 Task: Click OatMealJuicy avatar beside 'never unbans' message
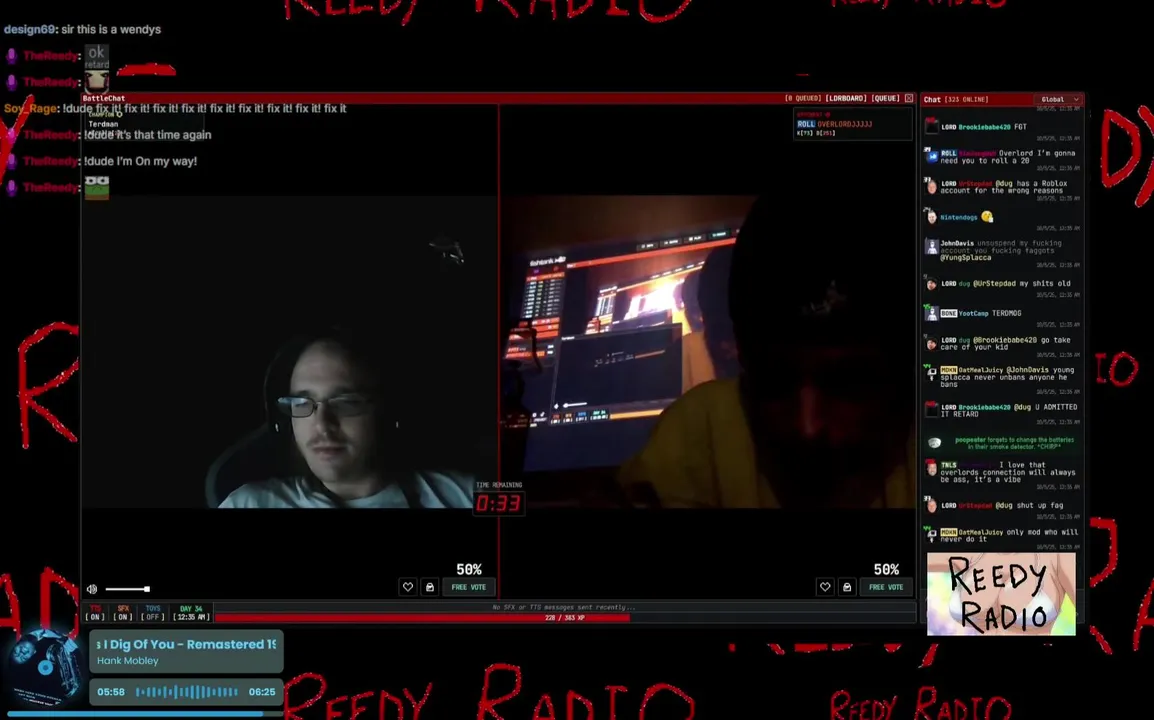point(932,373)
